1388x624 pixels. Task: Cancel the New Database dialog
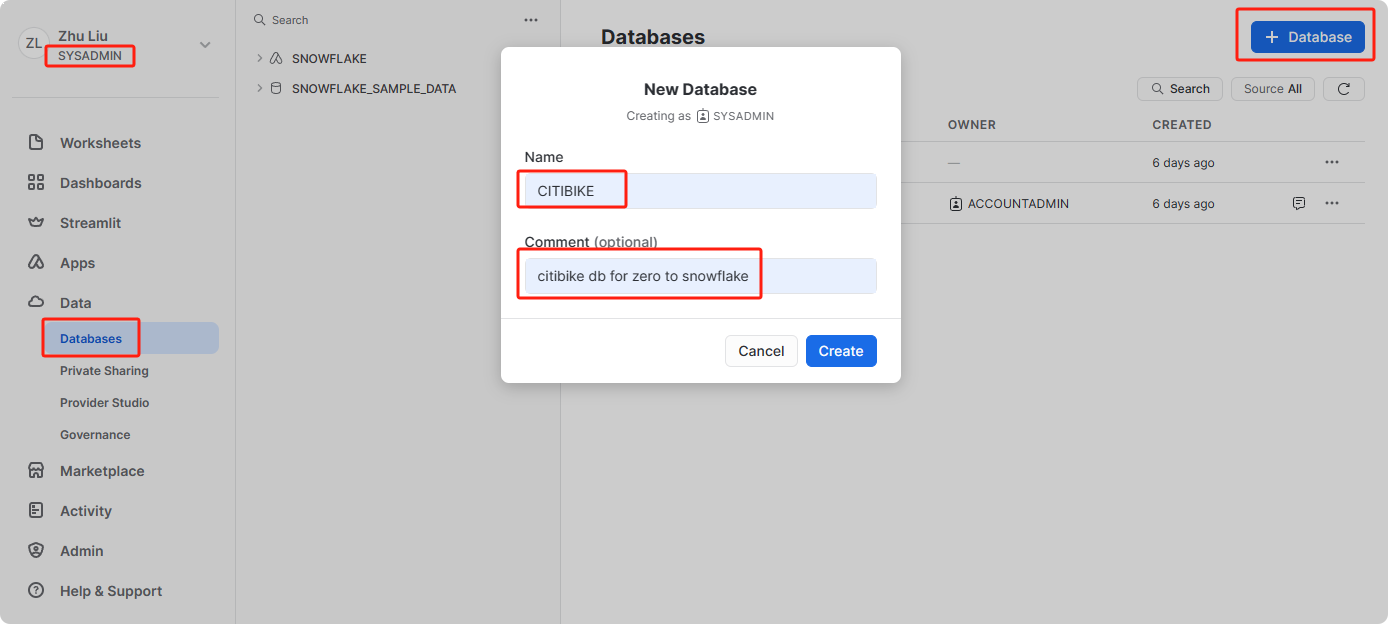point(761,351)
